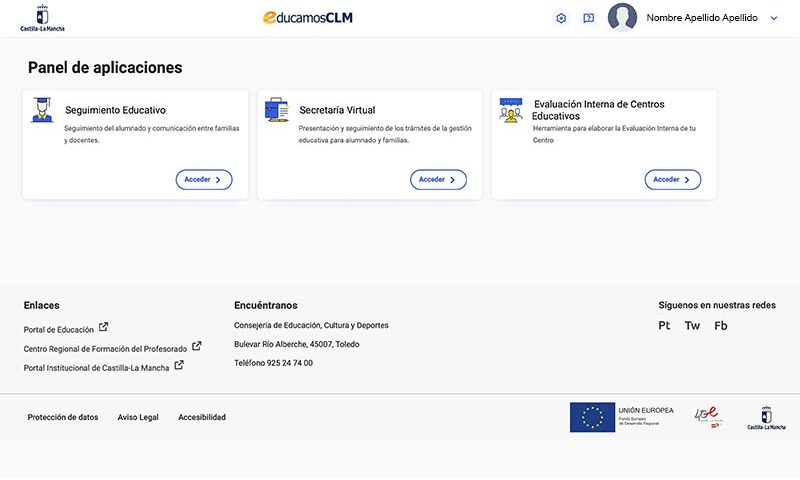
Task: Open the settings gear icon
Action: (561, 18)
